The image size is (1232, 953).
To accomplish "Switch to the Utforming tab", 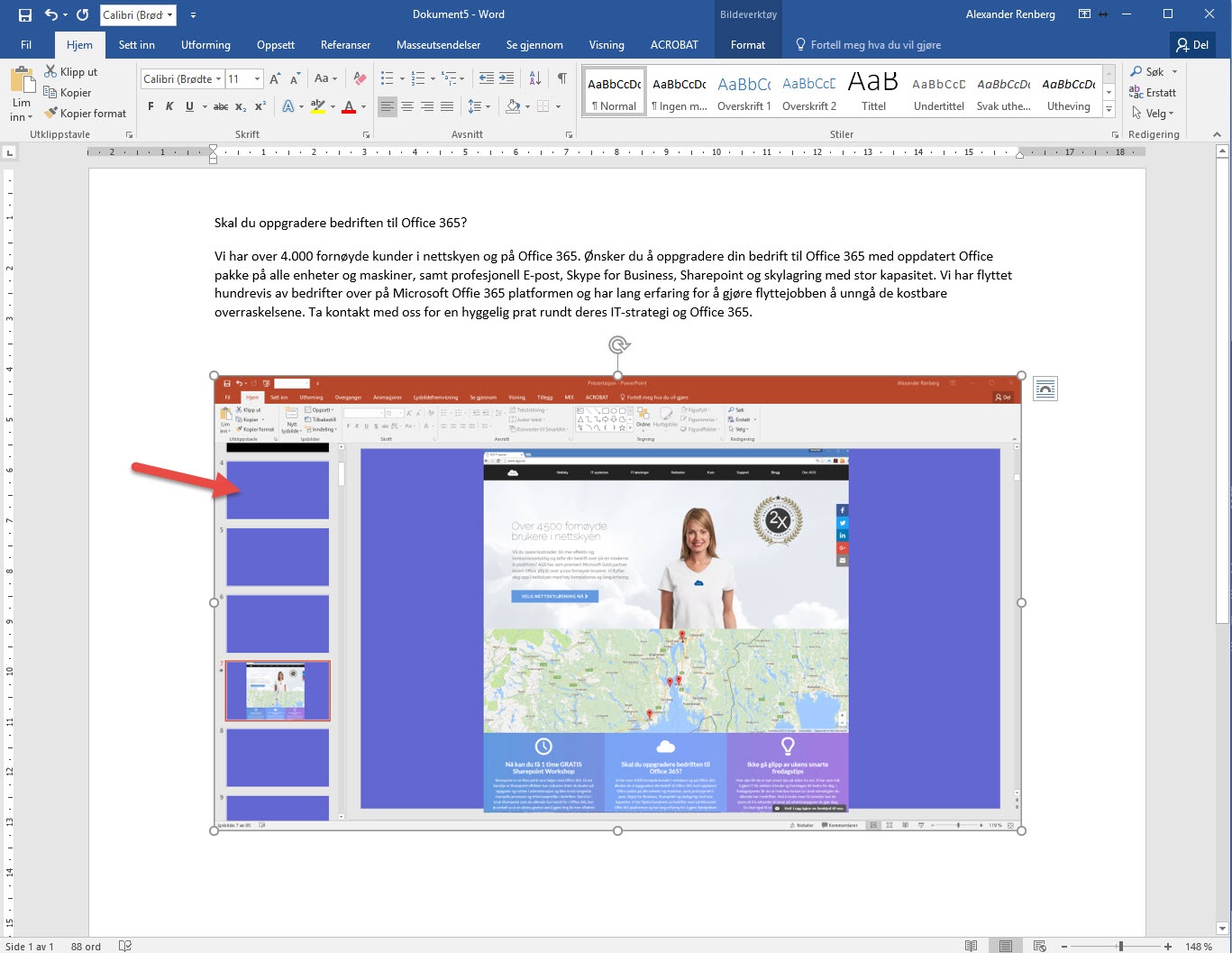I will pyautogui.click(x=205, y=45).
